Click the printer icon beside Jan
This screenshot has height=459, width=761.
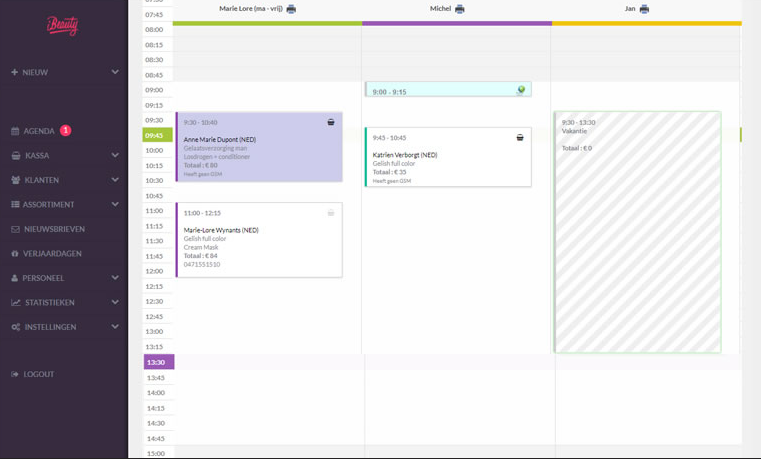[x=644, y=9]
